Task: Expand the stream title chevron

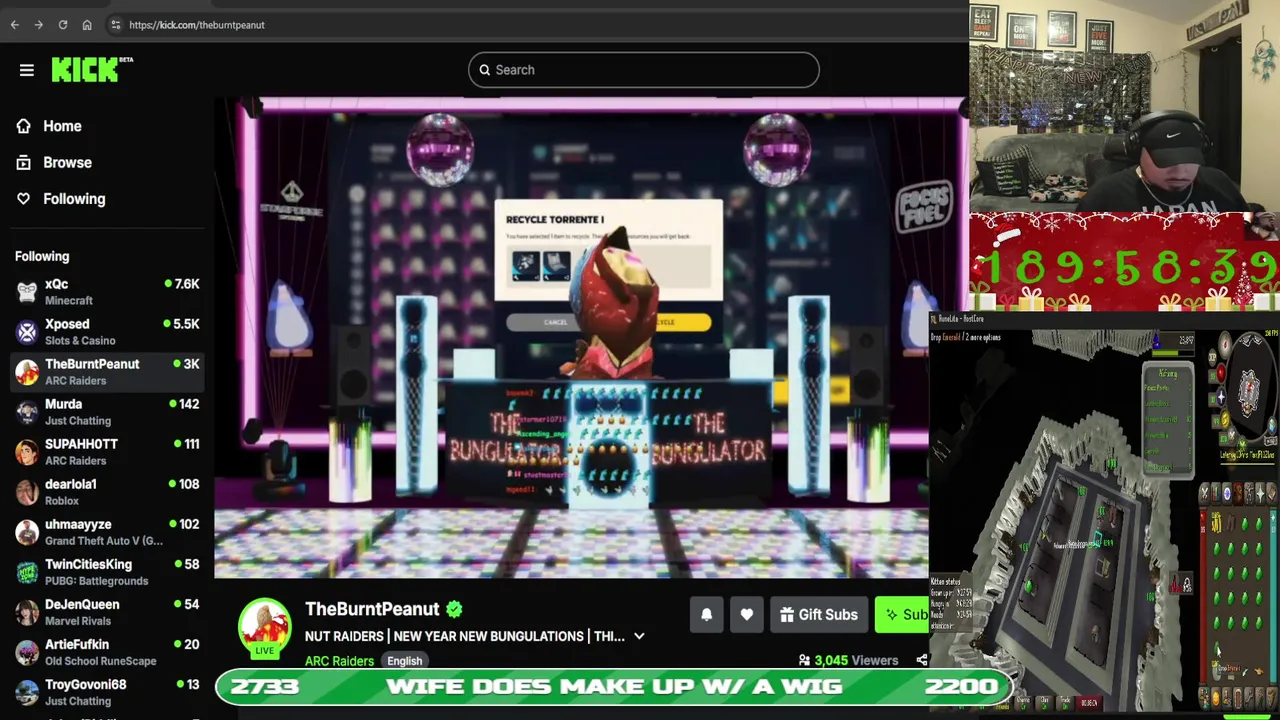Action: (x=639, y=636)
